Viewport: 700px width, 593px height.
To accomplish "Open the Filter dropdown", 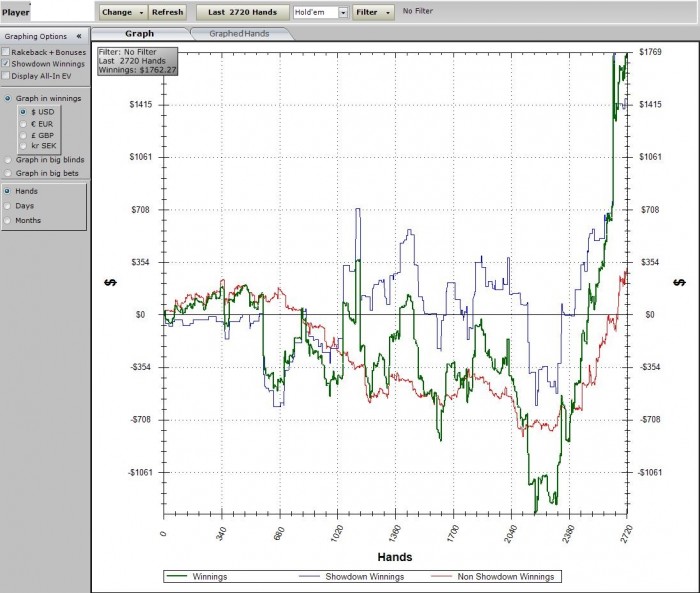I will point(373,12).
